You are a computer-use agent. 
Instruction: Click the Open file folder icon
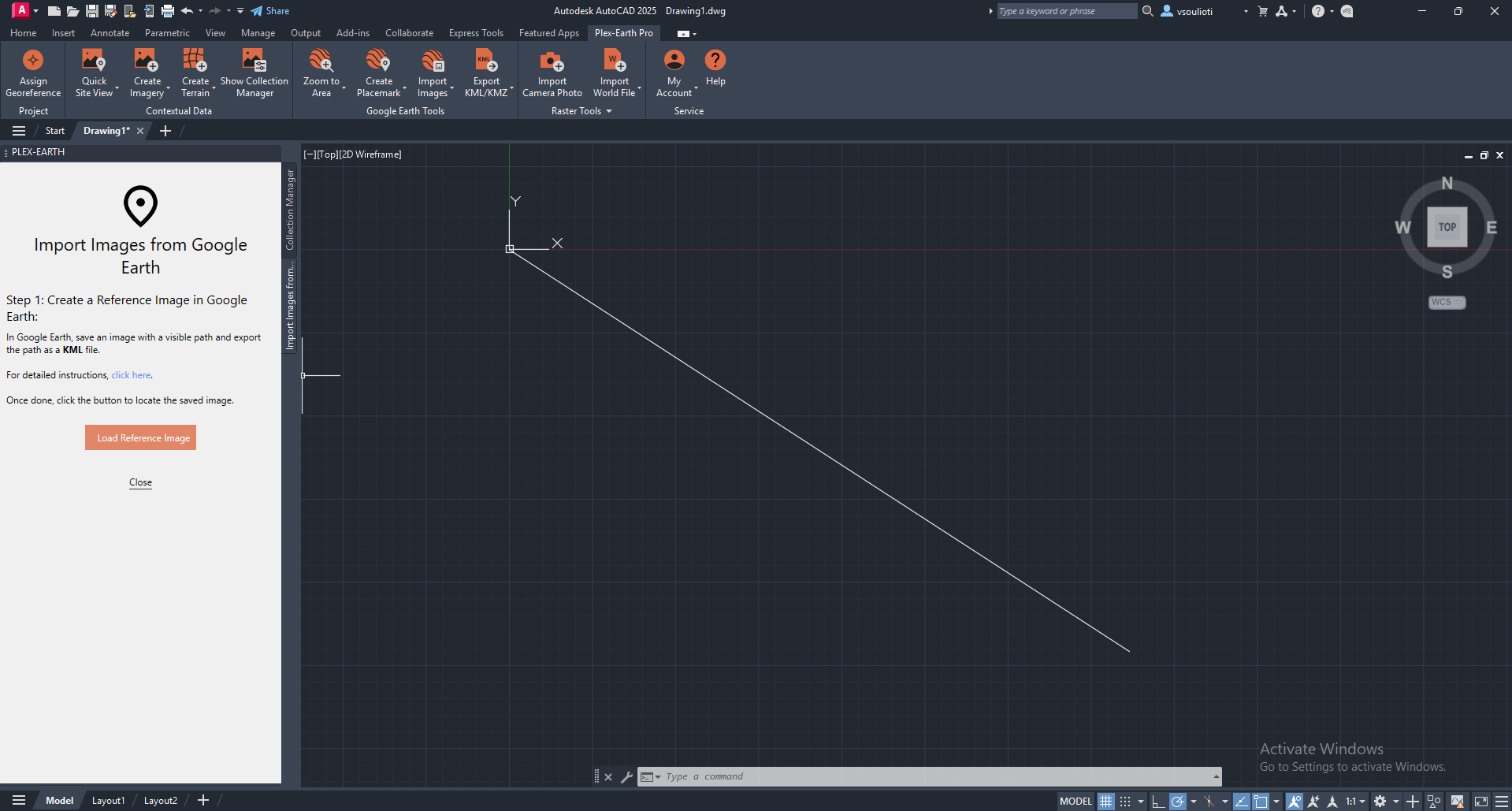(72, 11)
